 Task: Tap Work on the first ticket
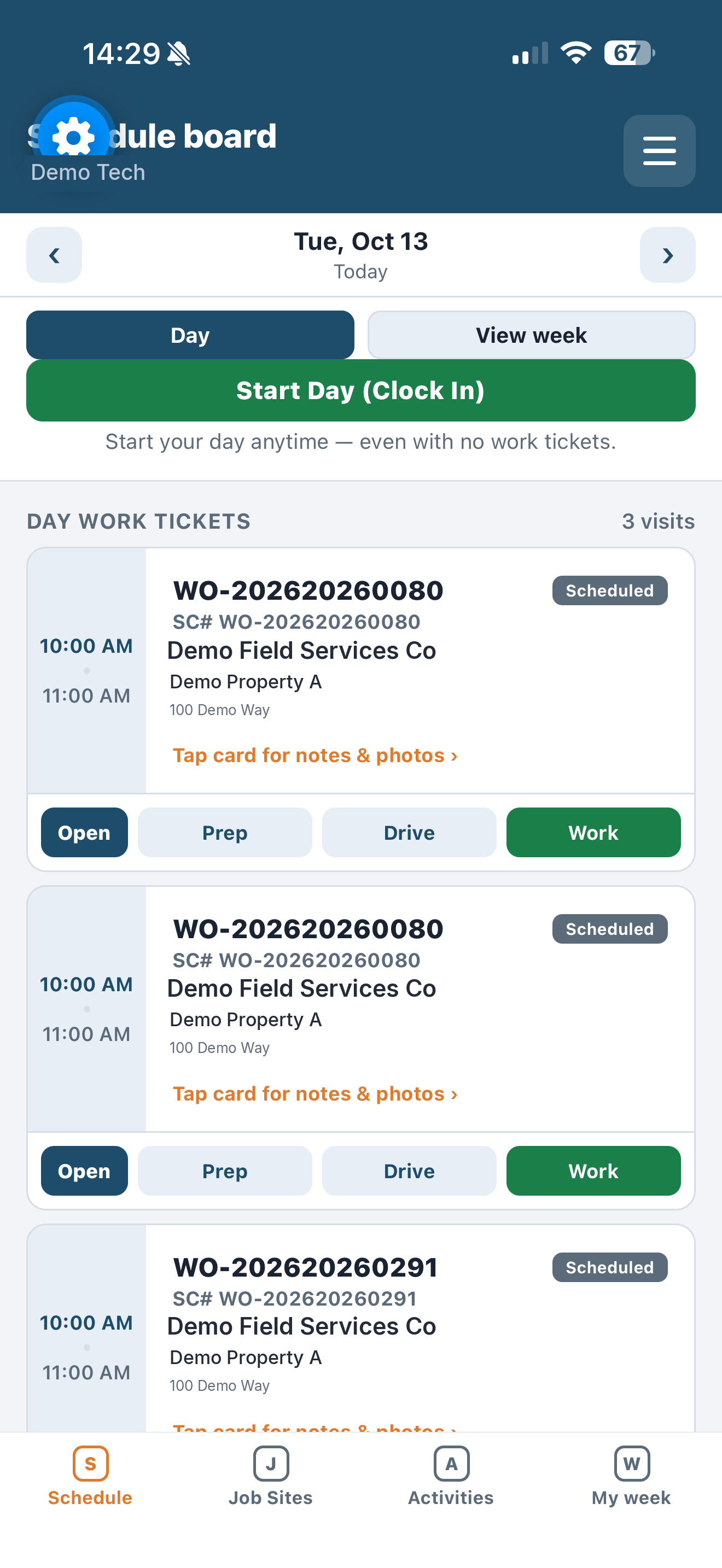[593, 832]
